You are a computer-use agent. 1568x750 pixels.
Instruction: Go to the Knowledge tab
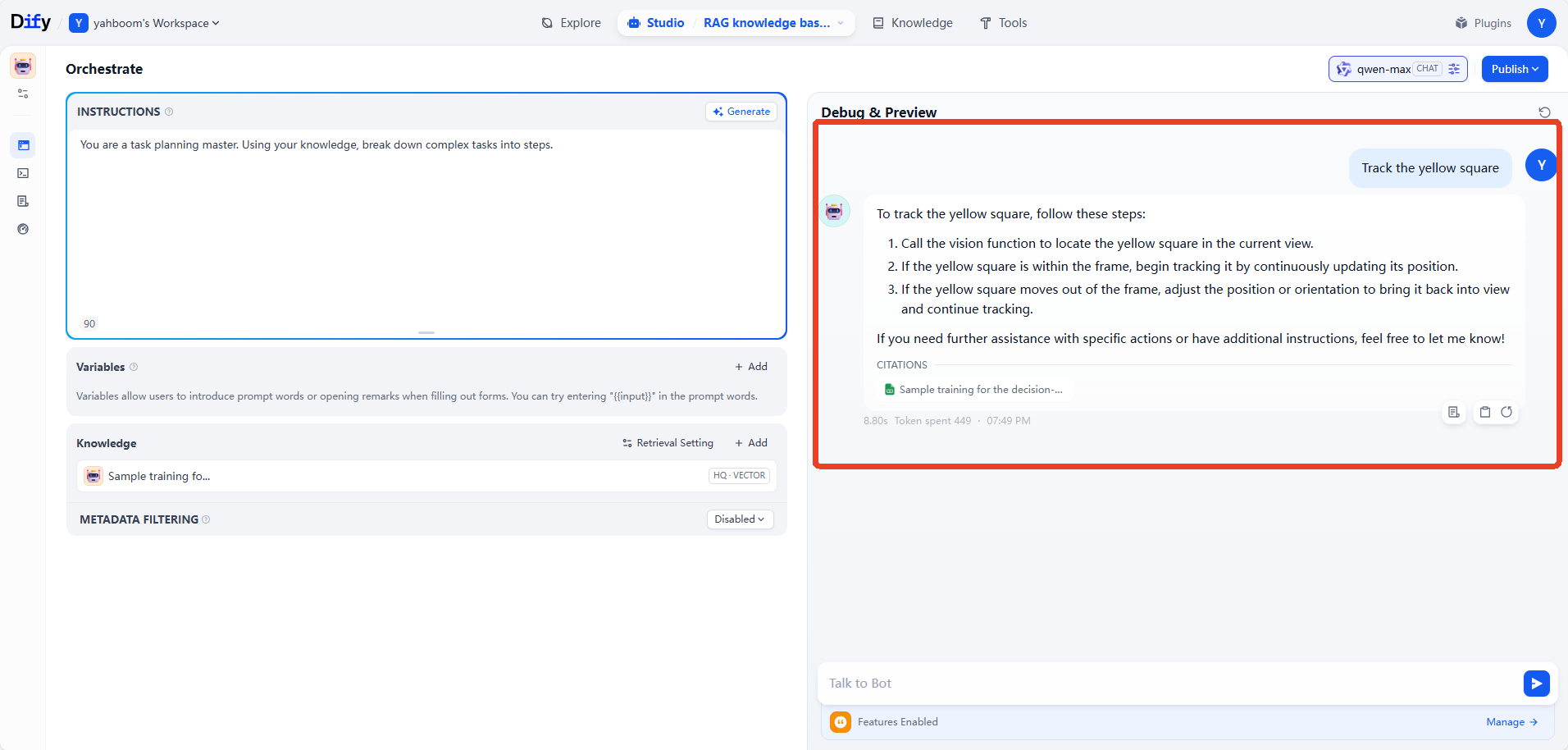pos(913,23)
